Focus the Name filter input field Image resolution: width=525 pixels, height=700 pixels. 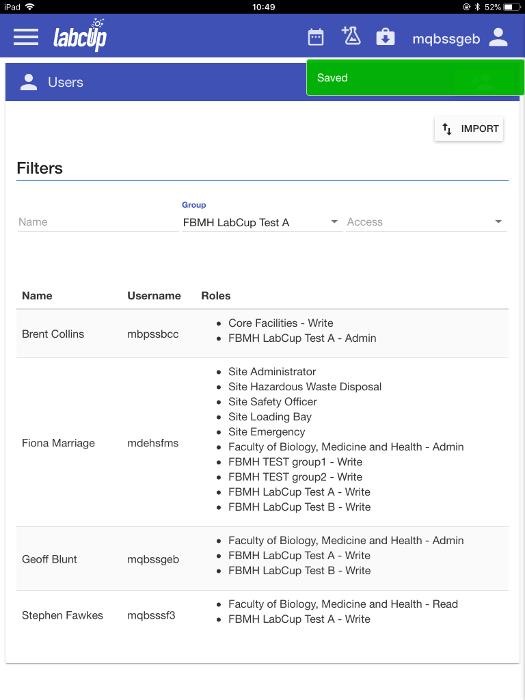(97, 222)
